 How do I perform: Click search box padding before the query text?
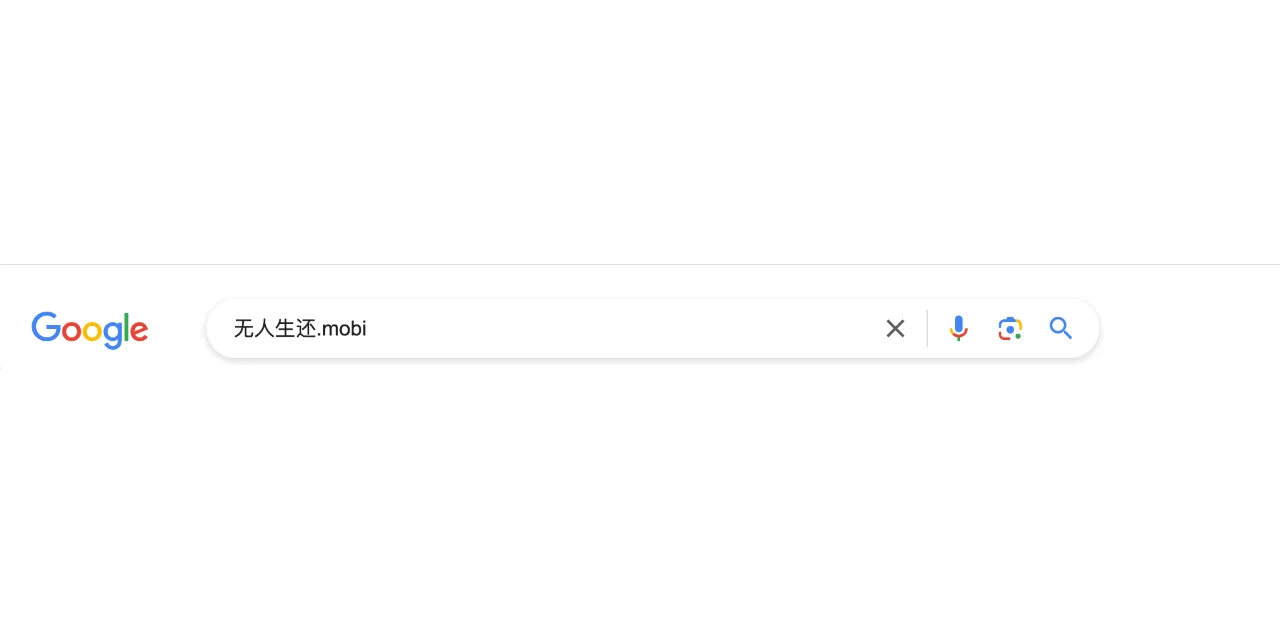pyautogui.click(x=221, y=328)
